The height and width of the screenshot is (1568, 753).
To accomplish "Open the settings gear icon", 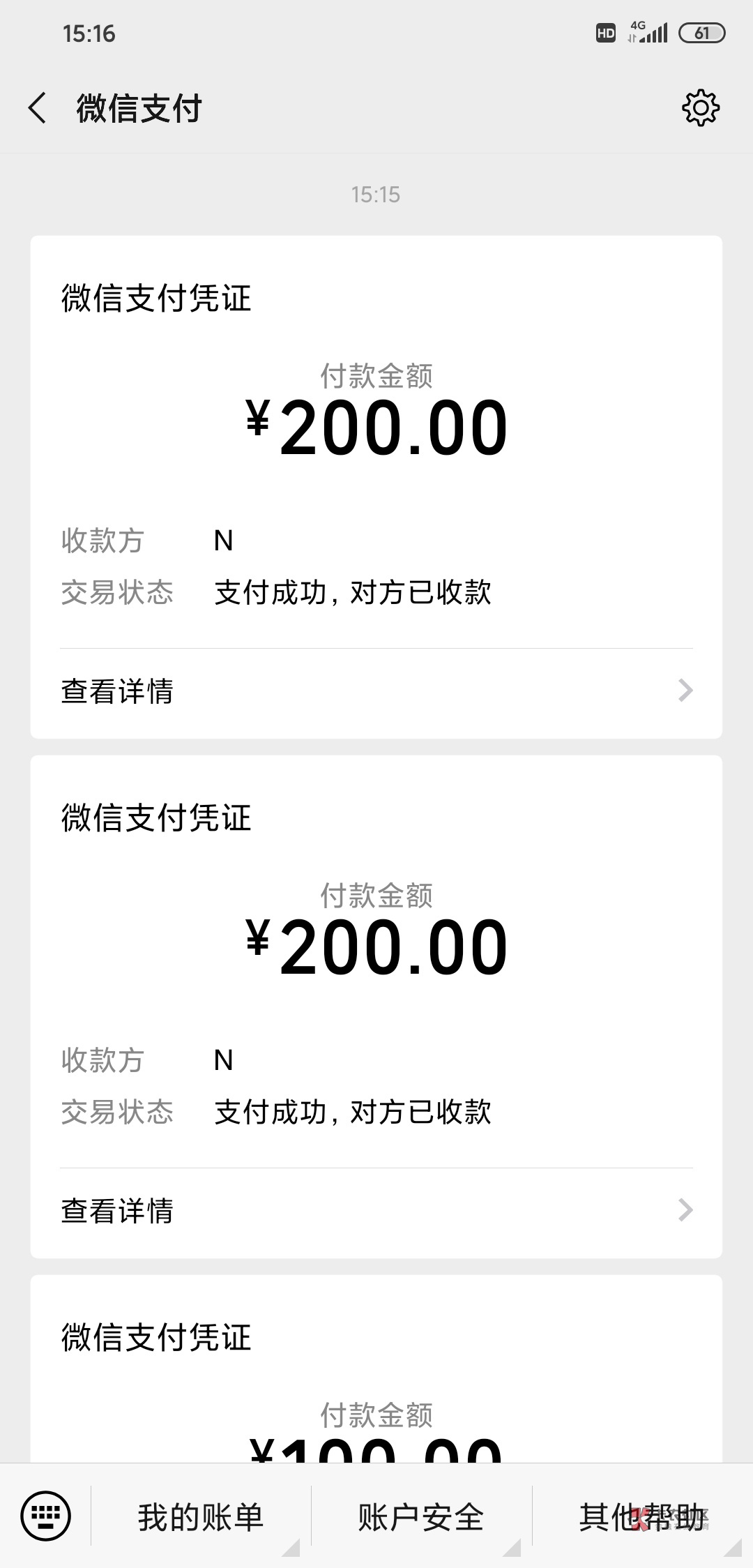I will coord(700,108).
